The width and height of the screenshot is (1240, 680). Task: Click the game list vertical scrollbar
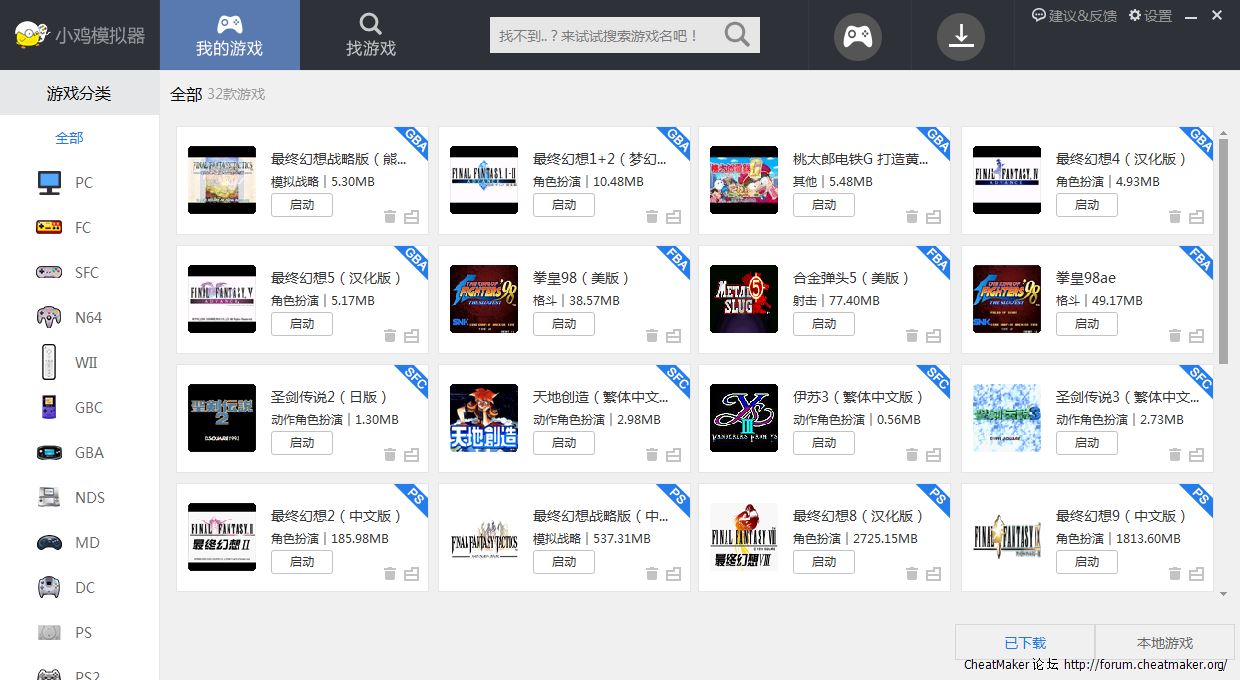(x=1223, y=250)
